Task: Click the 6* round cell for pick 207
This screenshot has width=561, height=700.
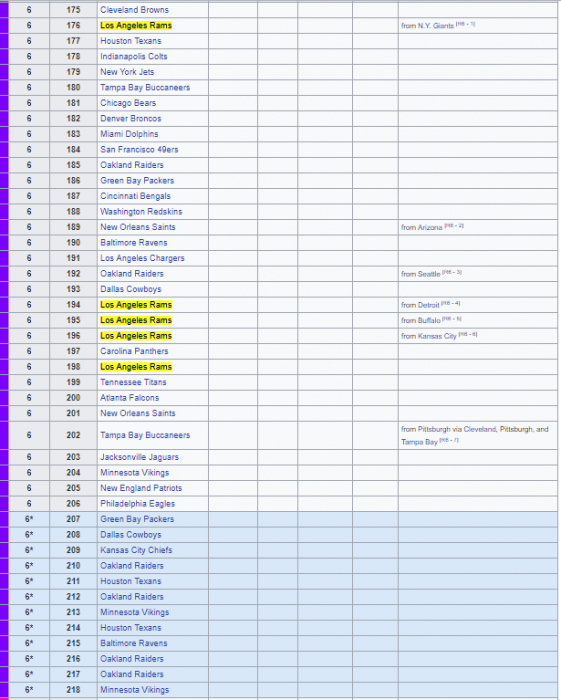Action: pos(29,519)
